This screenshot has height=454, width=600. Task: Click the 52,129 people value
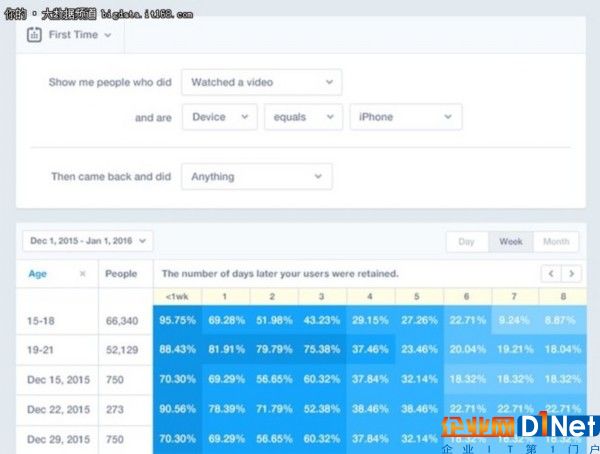coord(122,350)
